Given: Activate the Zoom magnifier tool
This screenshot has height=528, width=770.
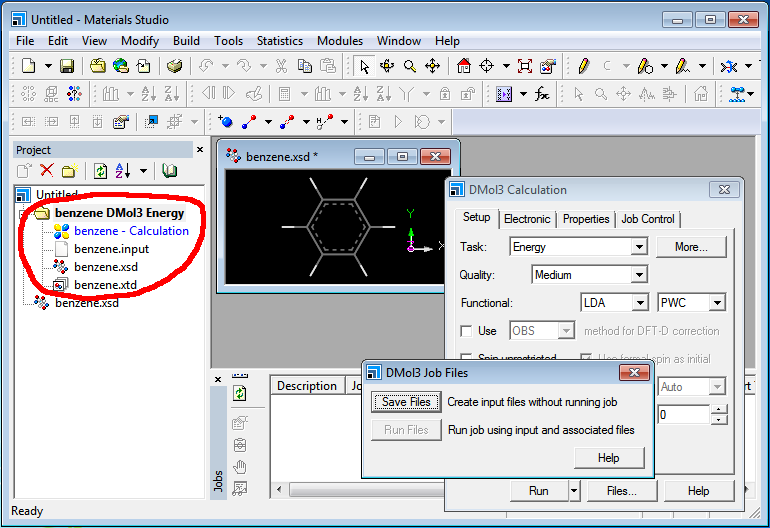Looking at the screenshot, I should click(410, 66).
